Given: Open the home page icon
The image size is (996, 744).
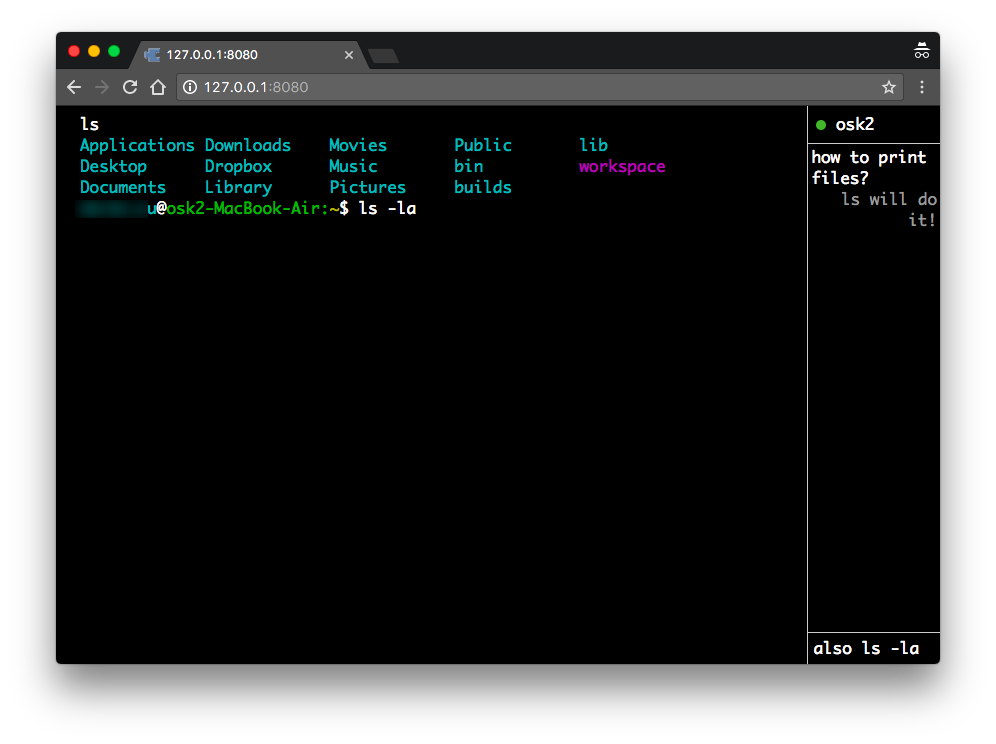Looking at the screenshot, I should [x=158, y=87].
